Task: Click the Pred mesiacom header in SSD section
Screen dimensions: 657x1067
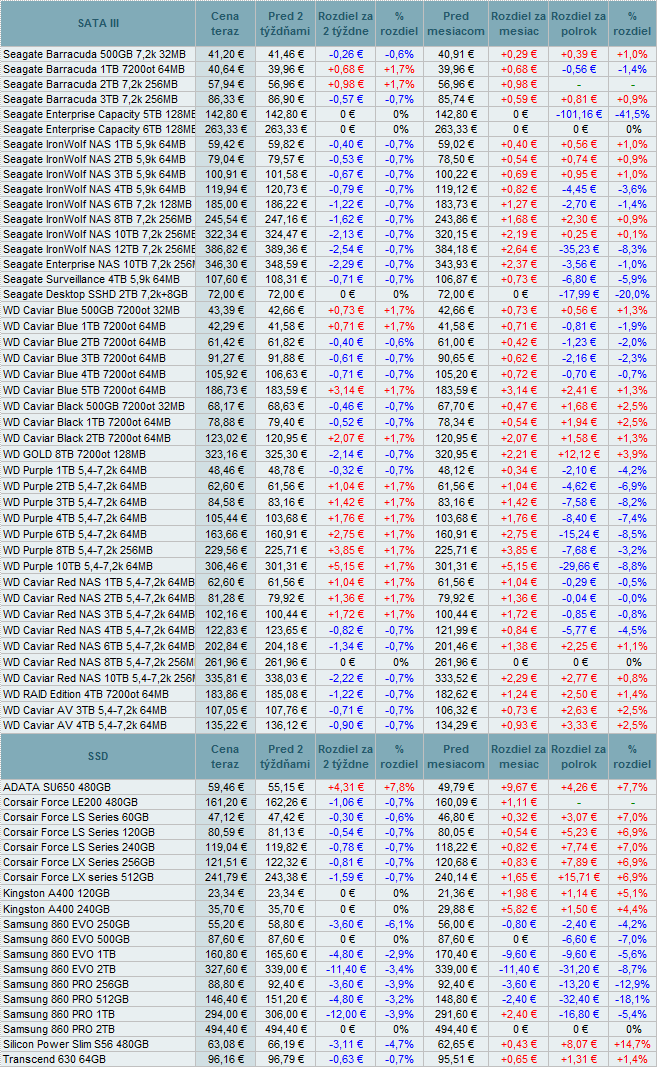Action: pyautogui.click(x=455, y=756)
